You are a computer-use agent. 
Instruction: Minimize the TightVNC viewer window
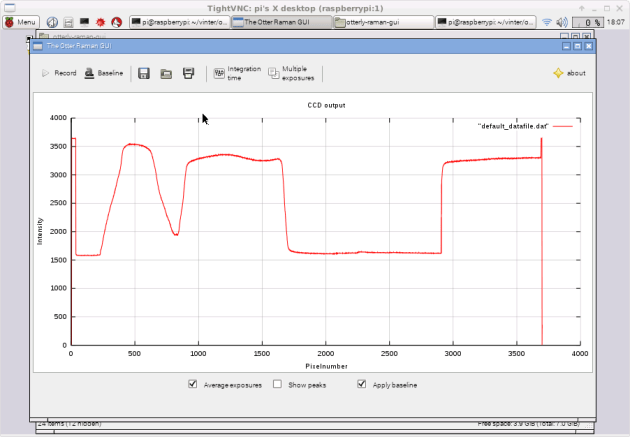coord(594,8)
